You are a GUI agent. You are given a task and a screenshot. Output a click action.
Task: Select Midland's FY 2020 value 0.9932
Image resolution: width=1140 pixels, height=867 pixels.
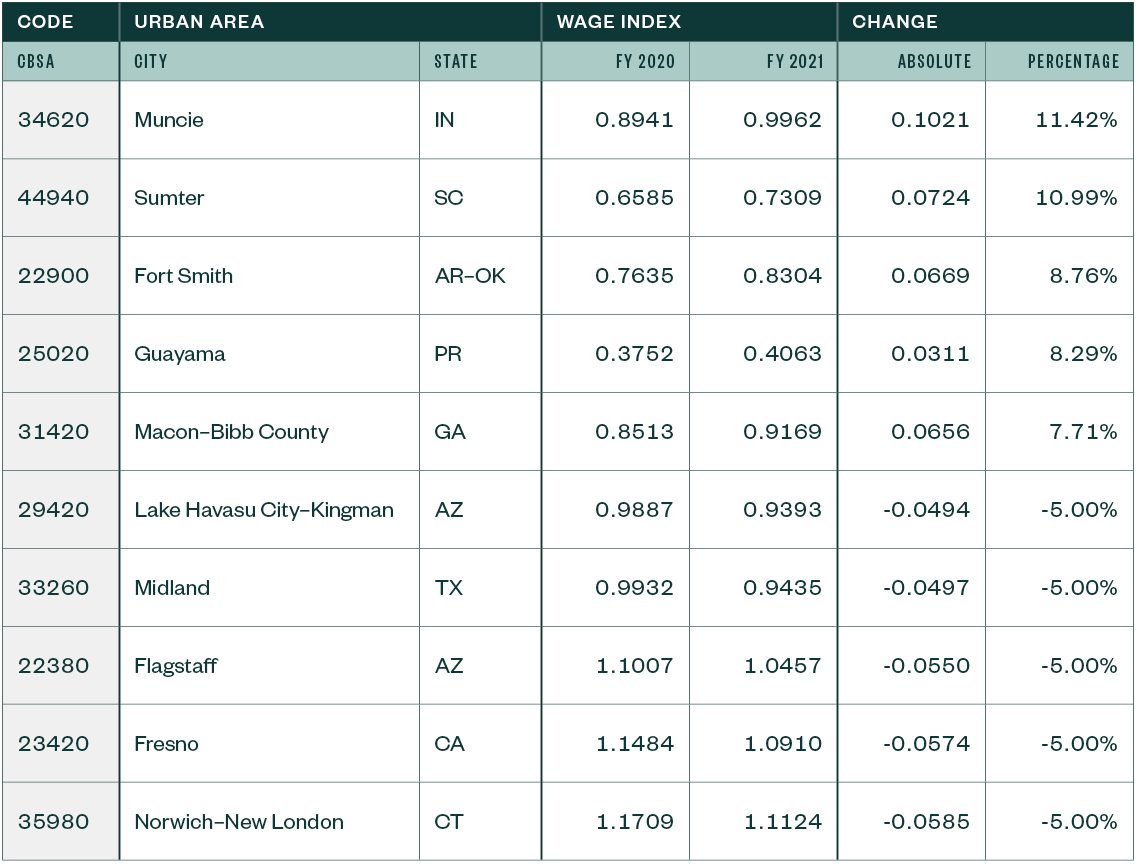(634, 588)
